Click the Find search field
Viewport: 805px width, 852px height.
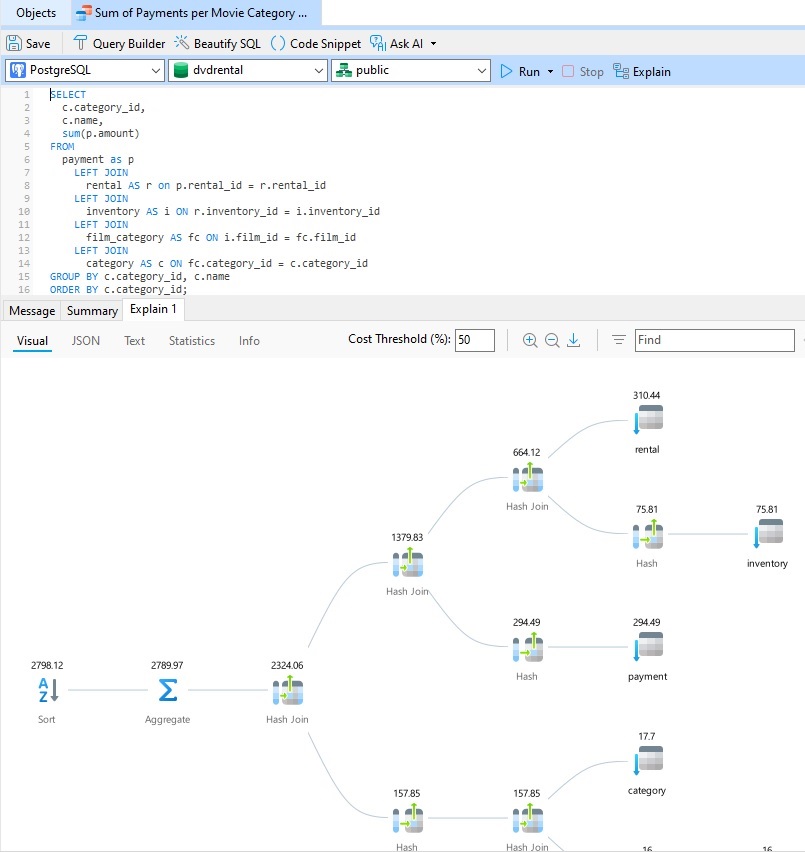(x=715, y=340)
